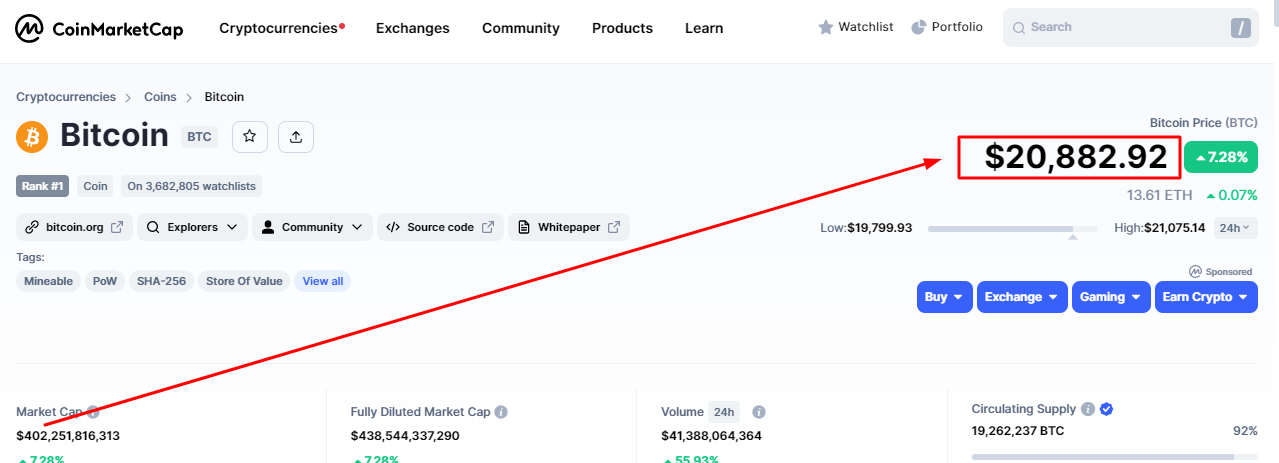The image size is (1279, 463).
Task: Go to Cryptocurrencies breadcrumb
Action: click(x=66, y=97)
